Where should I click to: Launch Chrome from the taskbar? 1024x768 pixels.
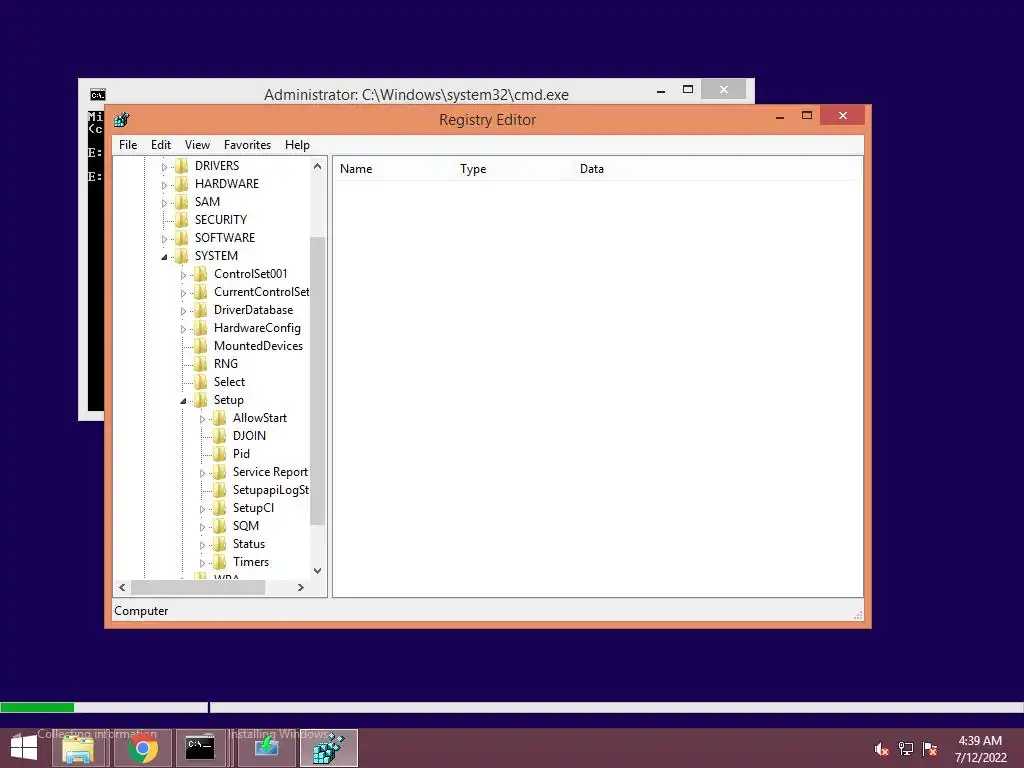142,748
